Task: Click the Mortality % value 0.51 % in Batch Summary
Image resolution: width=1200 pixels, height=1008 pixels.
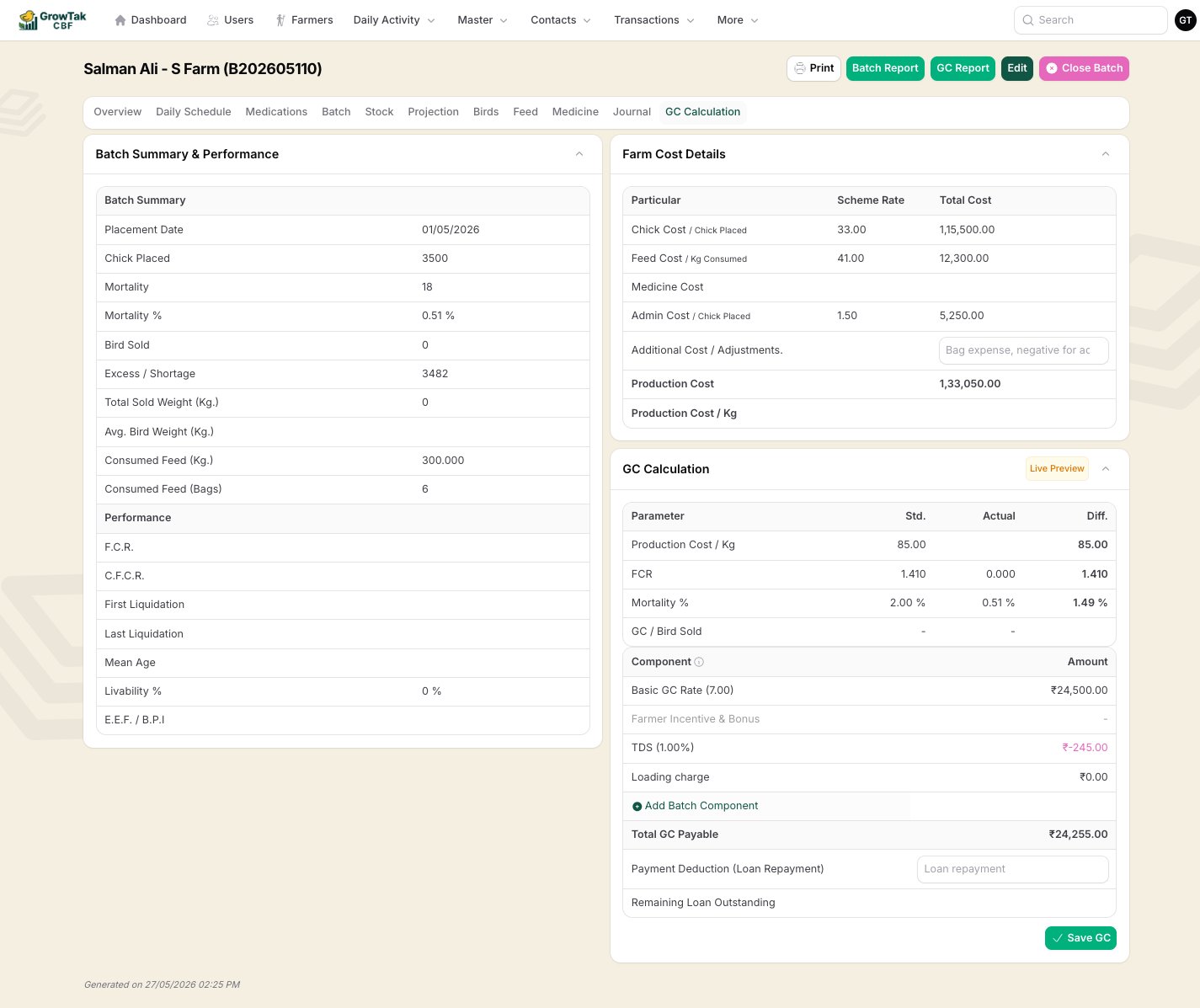Action: [438, 316]
